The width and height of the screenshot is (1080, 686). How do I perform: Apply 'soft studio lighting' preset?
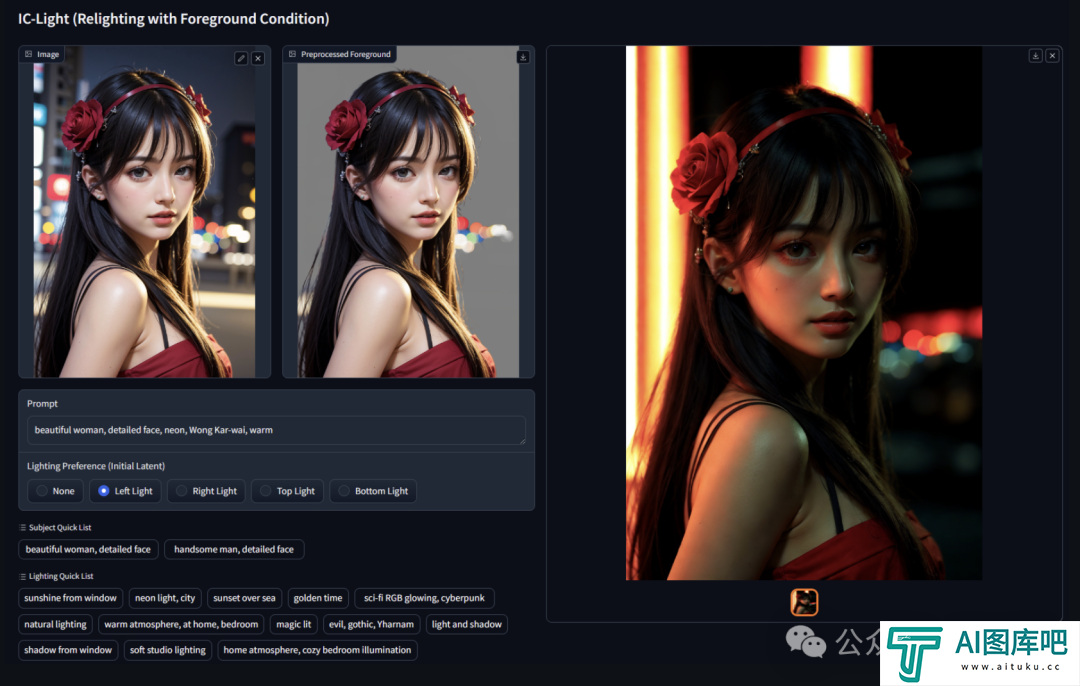point(167,649)
